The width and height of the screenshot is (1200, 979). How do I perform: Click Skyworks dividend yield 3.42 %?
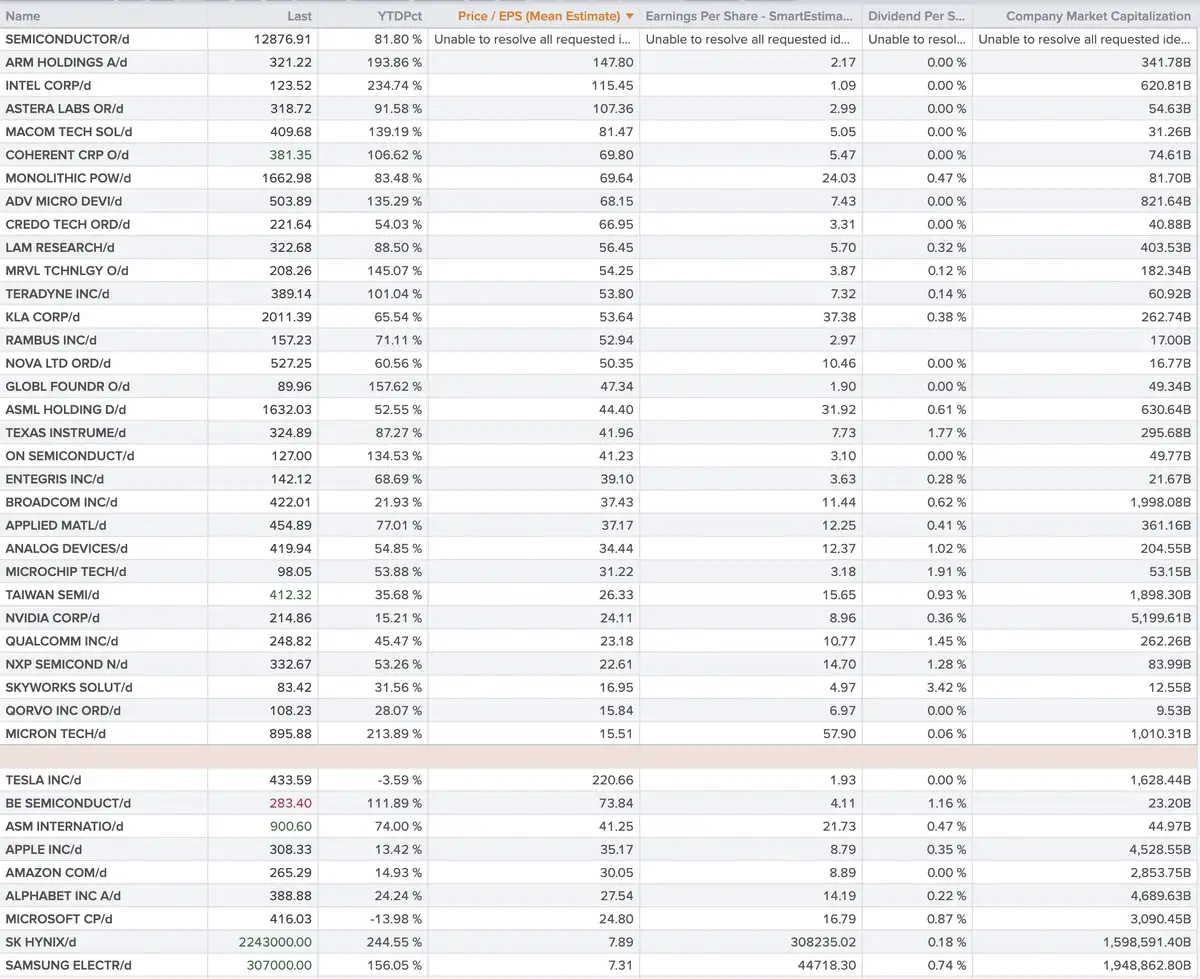tap(947, 687)
